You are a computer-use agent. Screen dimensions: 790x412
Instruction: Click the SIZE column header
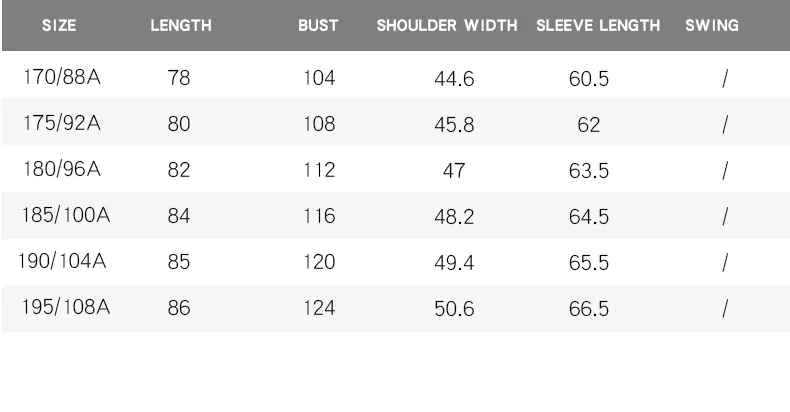coord(59,25)
